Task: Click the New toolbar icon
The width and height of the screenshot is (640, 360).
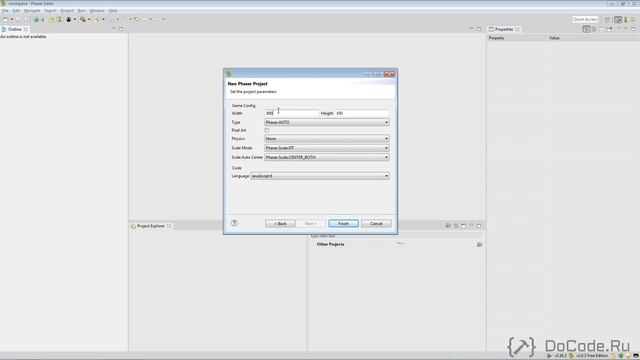Action: 5,19
